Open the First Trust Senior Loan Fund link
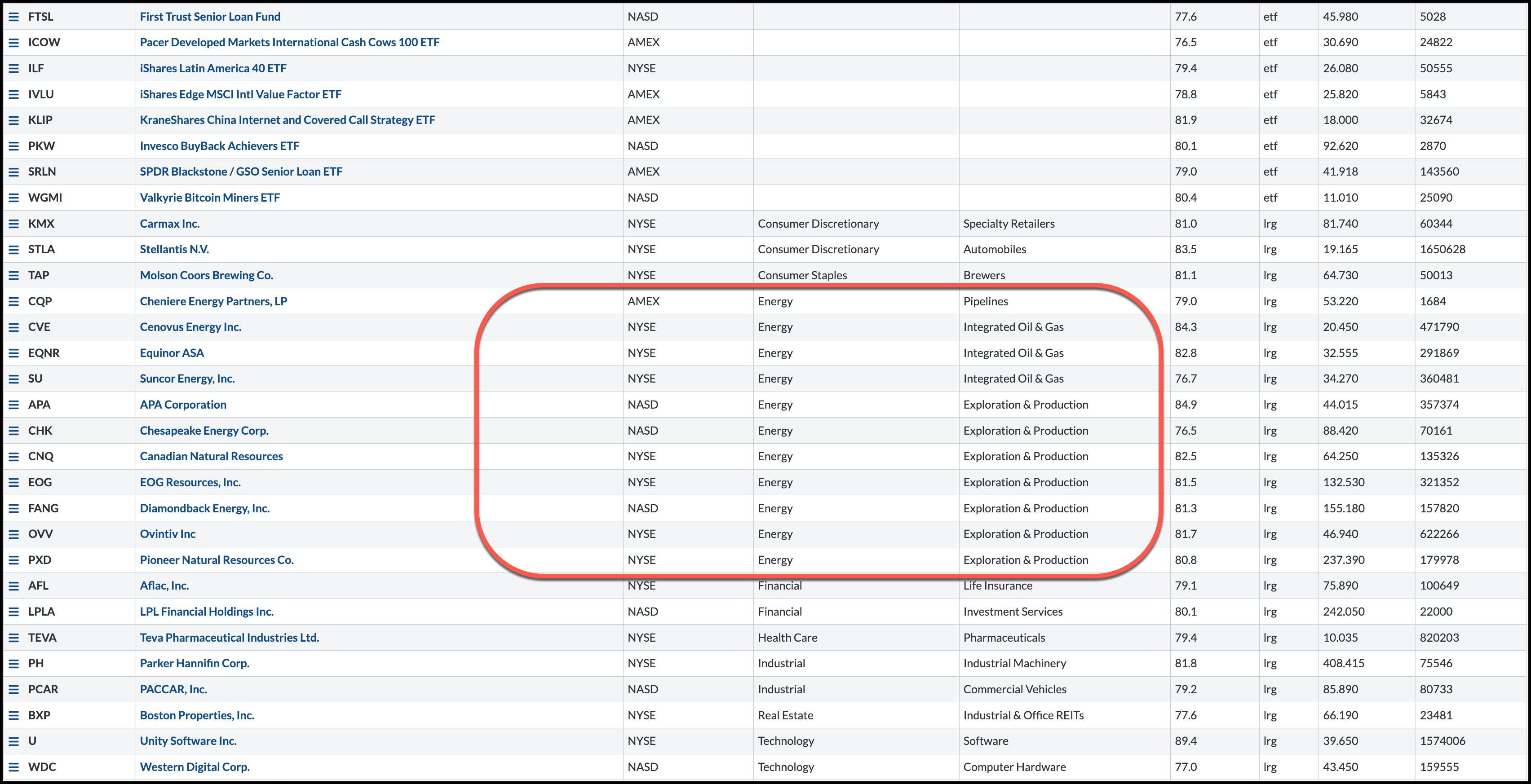Screen dimensions: 1531x784 pyautogui.click(x=210, y=17)
